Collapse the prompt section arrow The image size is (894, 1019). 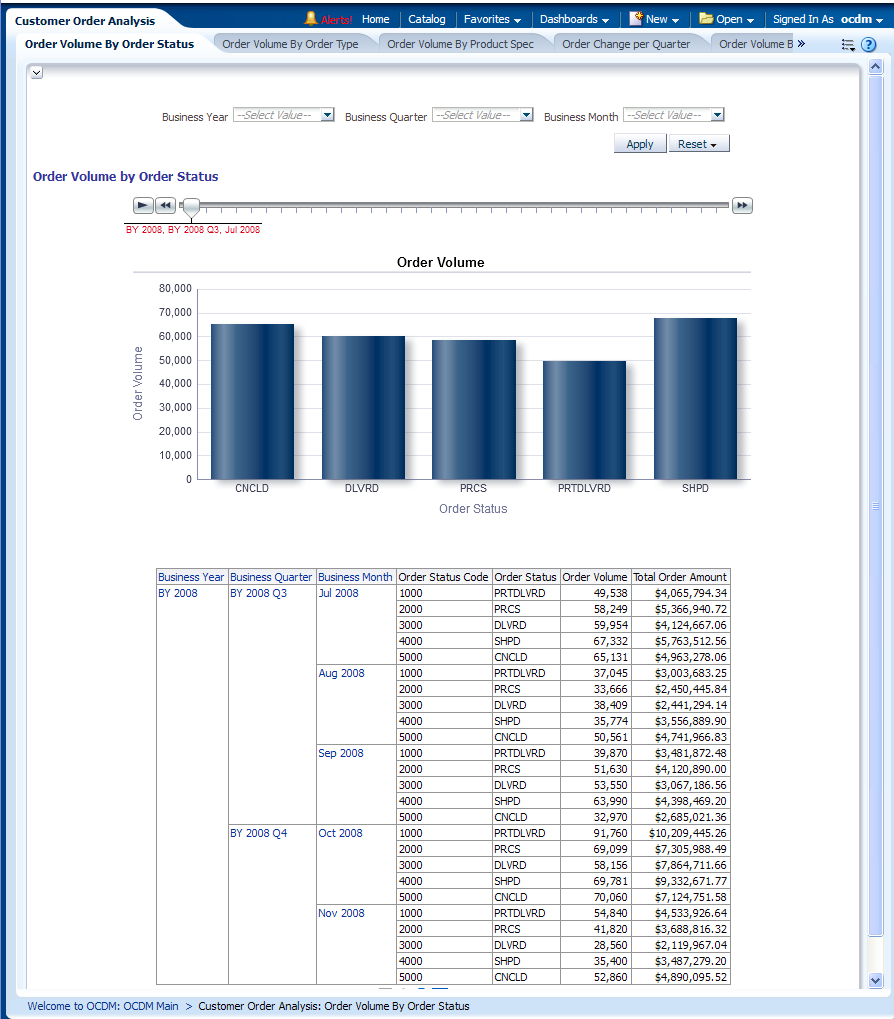click(x=36, y=73)
